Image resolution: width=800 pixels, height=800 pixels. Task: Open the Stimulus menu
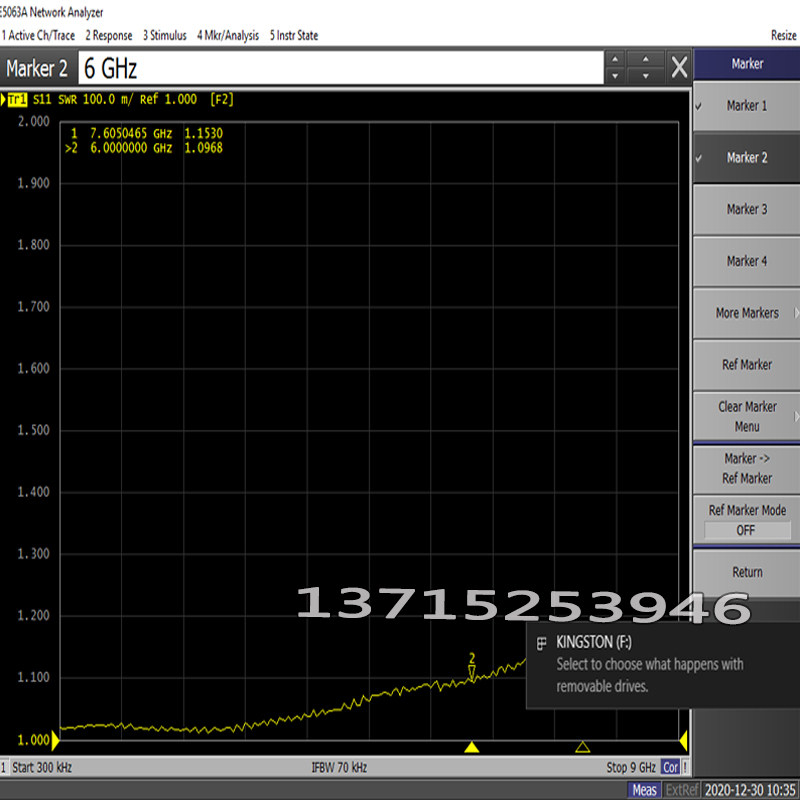point(164,35)
